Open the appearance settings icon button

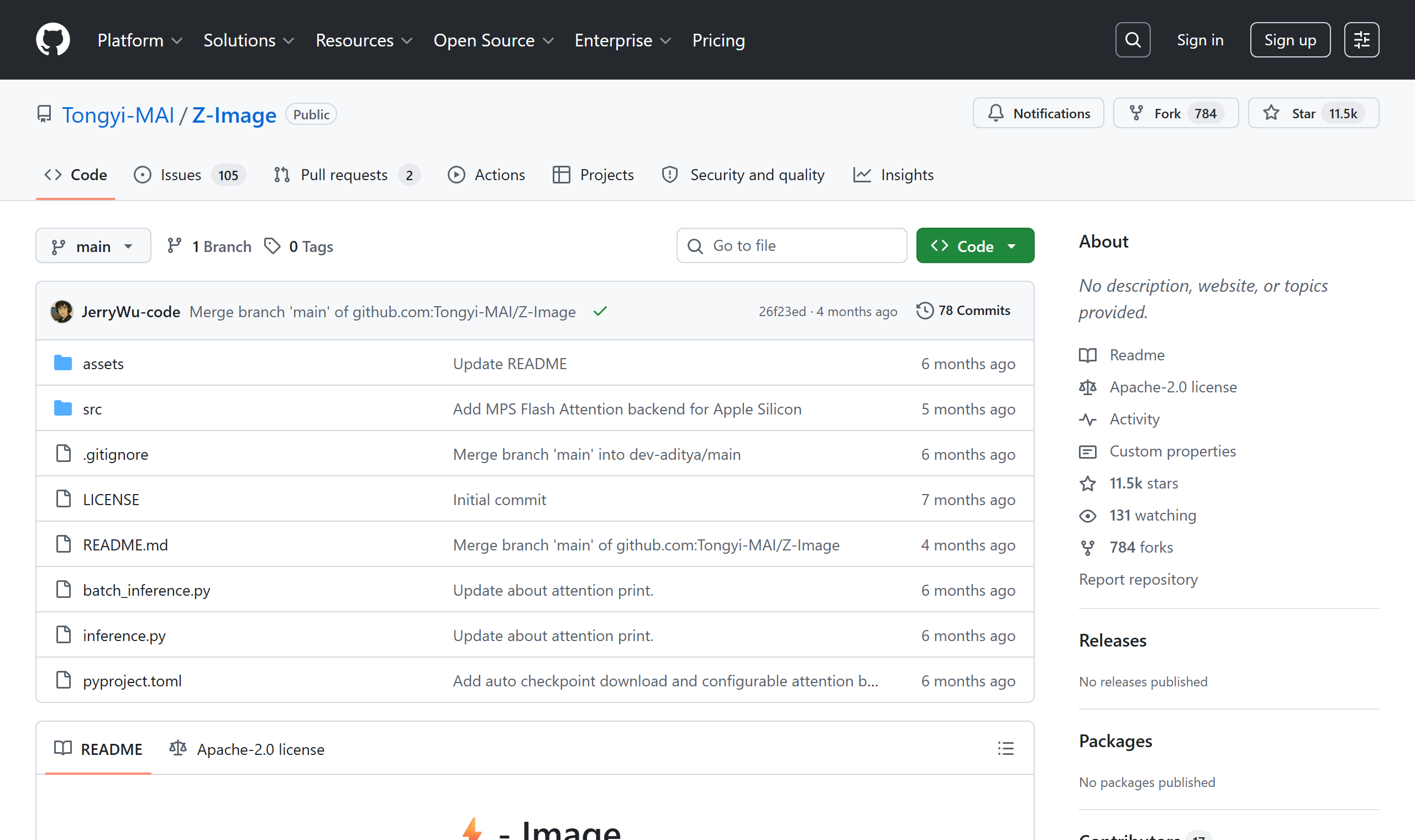pos(1361,40)
